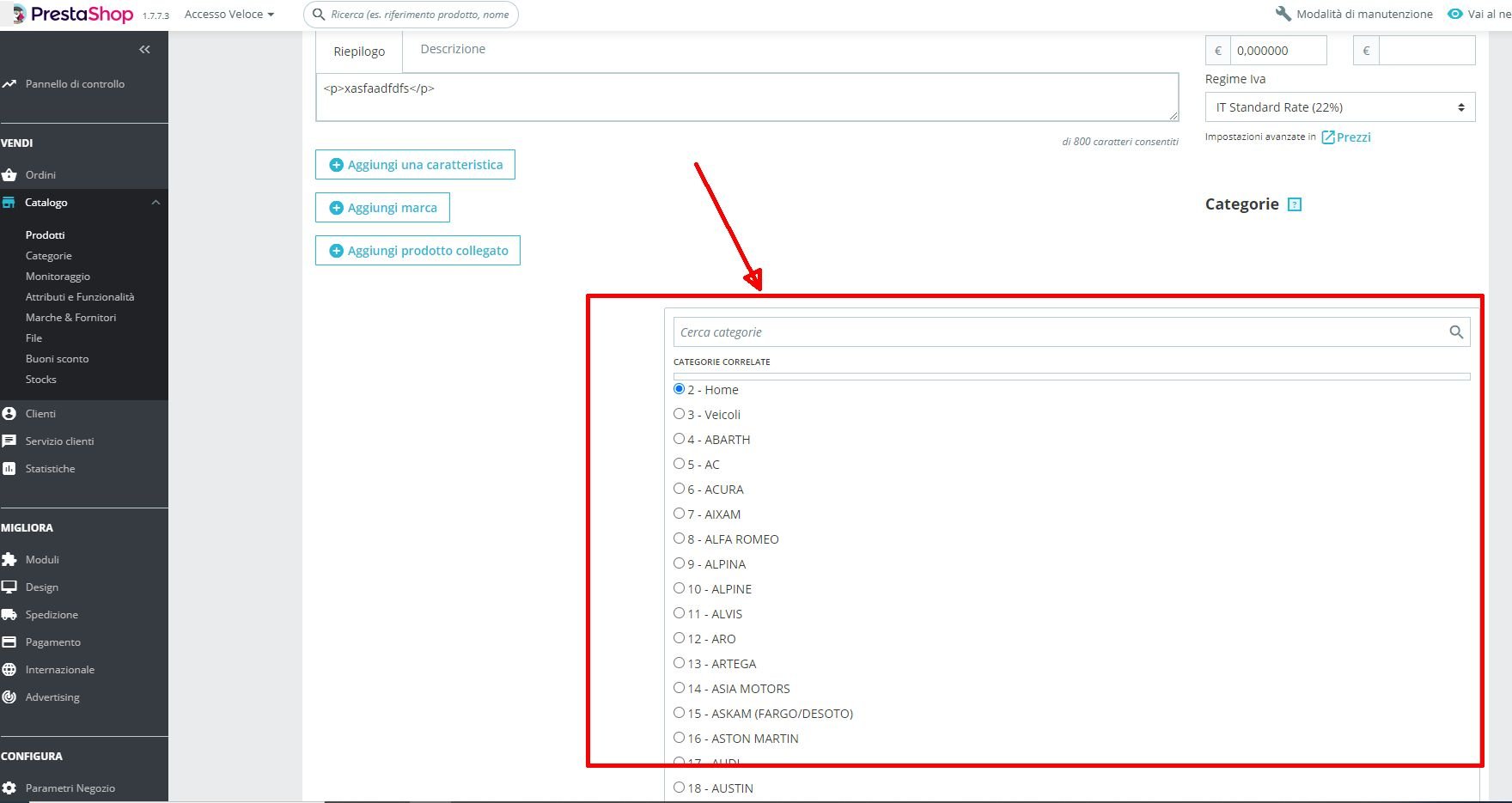Image resolution: width=1512 pixels, height=803 pixels.
Task: Follow the Prezzi advanced settings link
Action: pos(1354,137)
